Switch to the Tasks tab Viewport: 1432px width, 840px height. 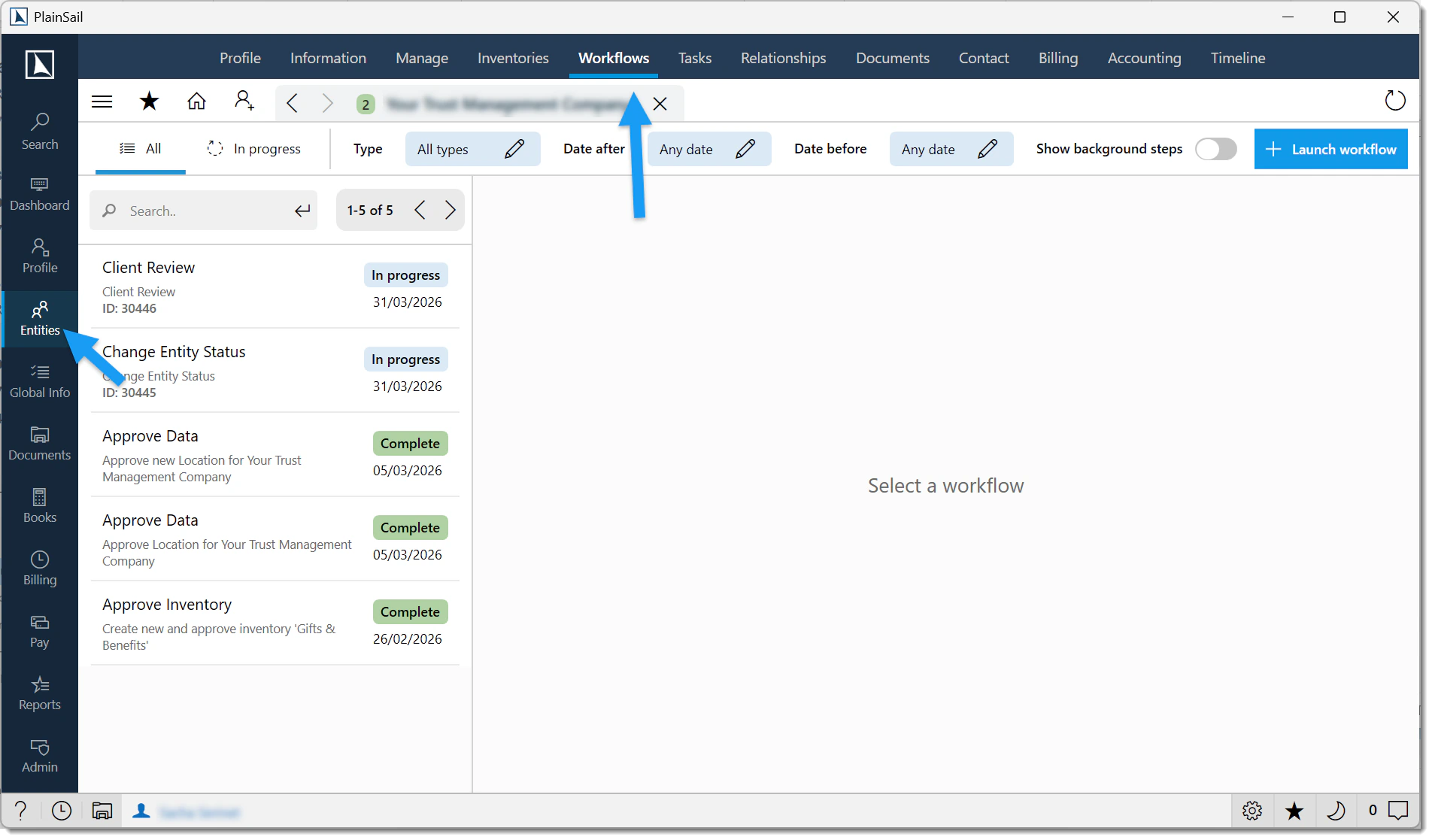tap(694, 58)
